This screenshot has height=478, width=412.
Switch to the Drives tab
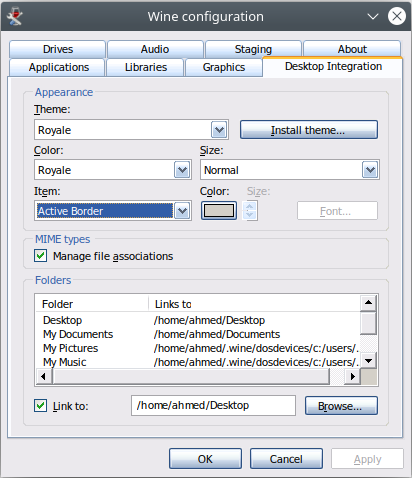tap(57, 49)
